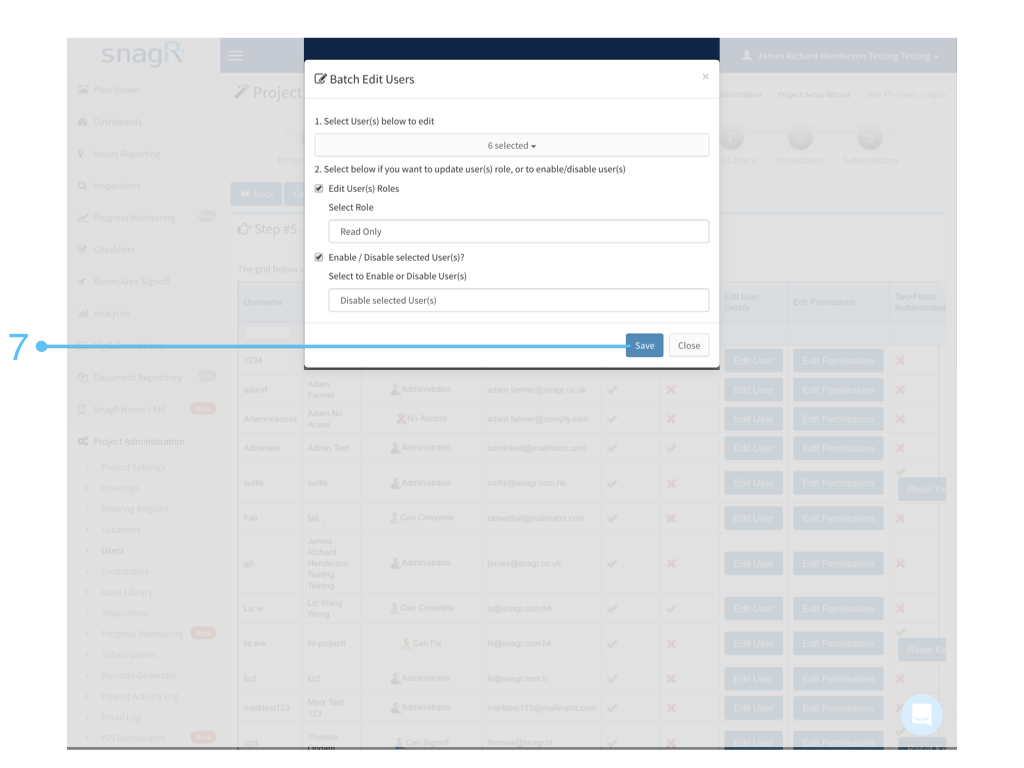Click the Dashboards sidebar icon

(82, 121)
